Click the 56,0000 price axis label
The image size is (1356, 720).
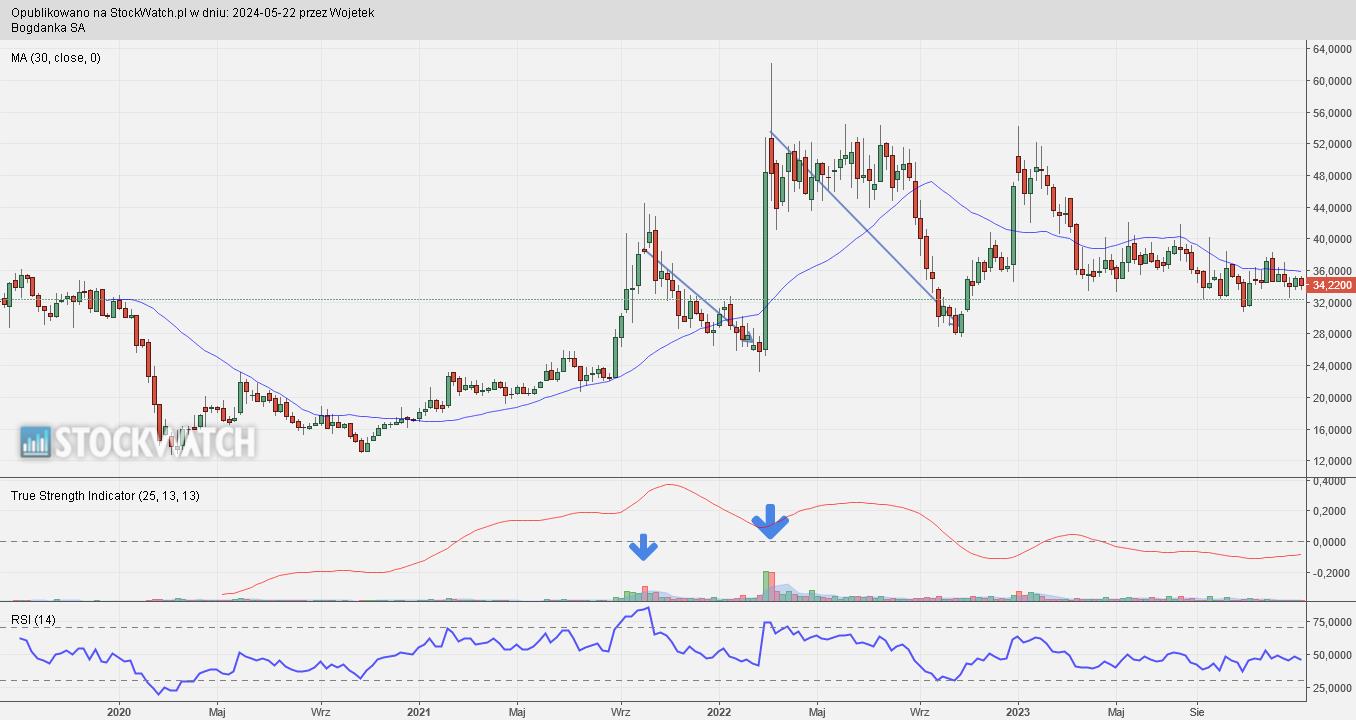[1333, 113]
